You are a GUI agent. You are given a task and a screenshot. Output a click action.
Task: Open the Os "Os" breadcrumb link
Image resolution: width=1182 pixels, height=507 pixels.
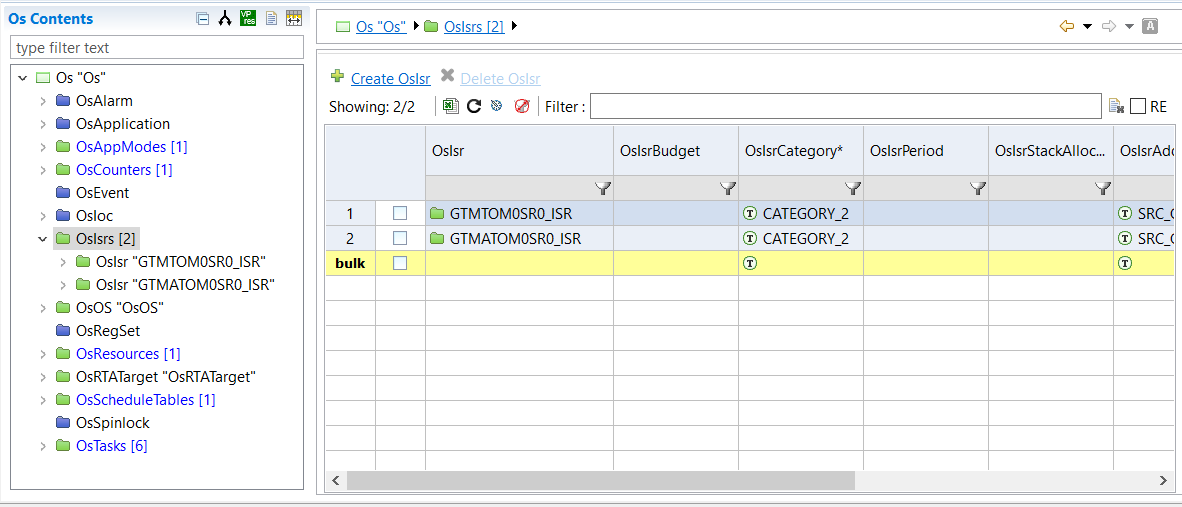[381, 26]
